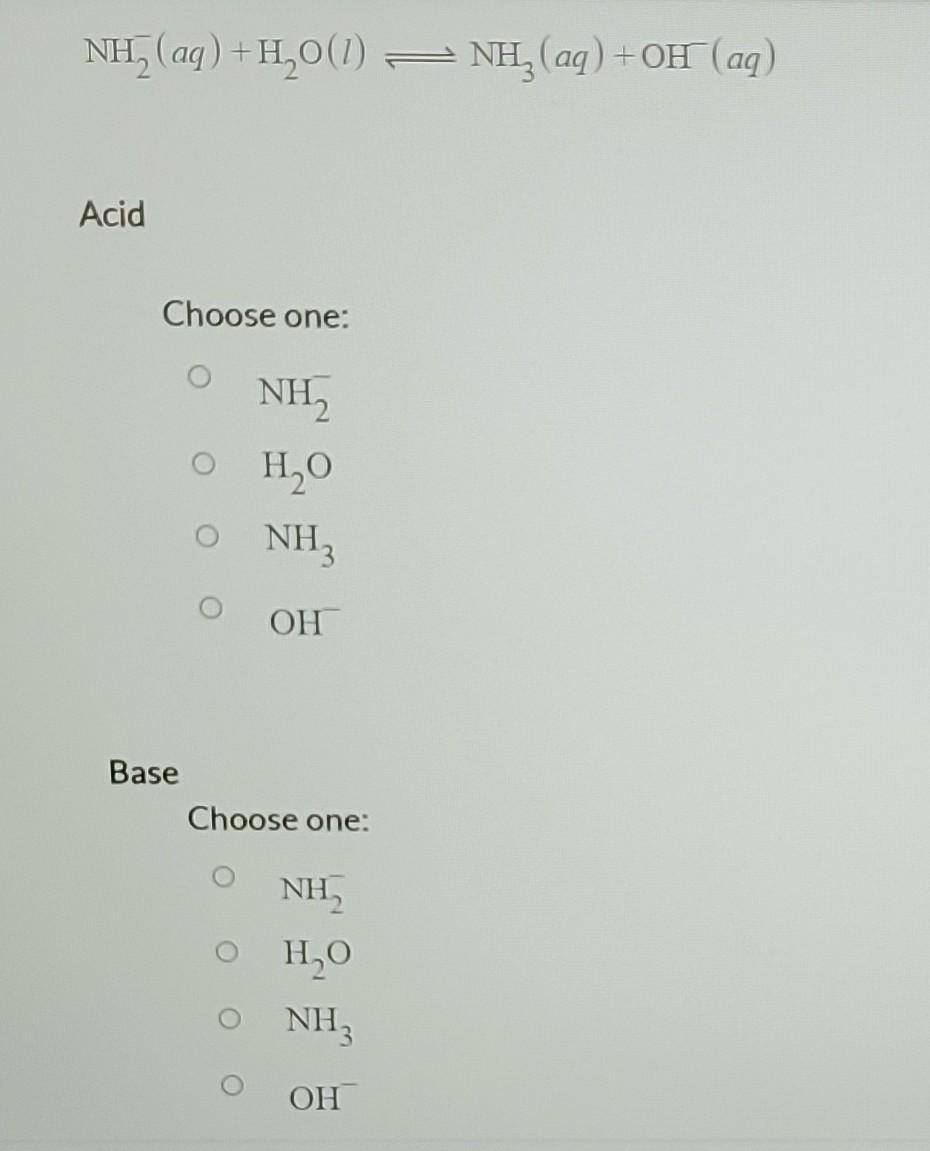Screen dimensions: 930x1151
Task: Select NH₂⁻ as the Acid answer
Action: (200, 375)
